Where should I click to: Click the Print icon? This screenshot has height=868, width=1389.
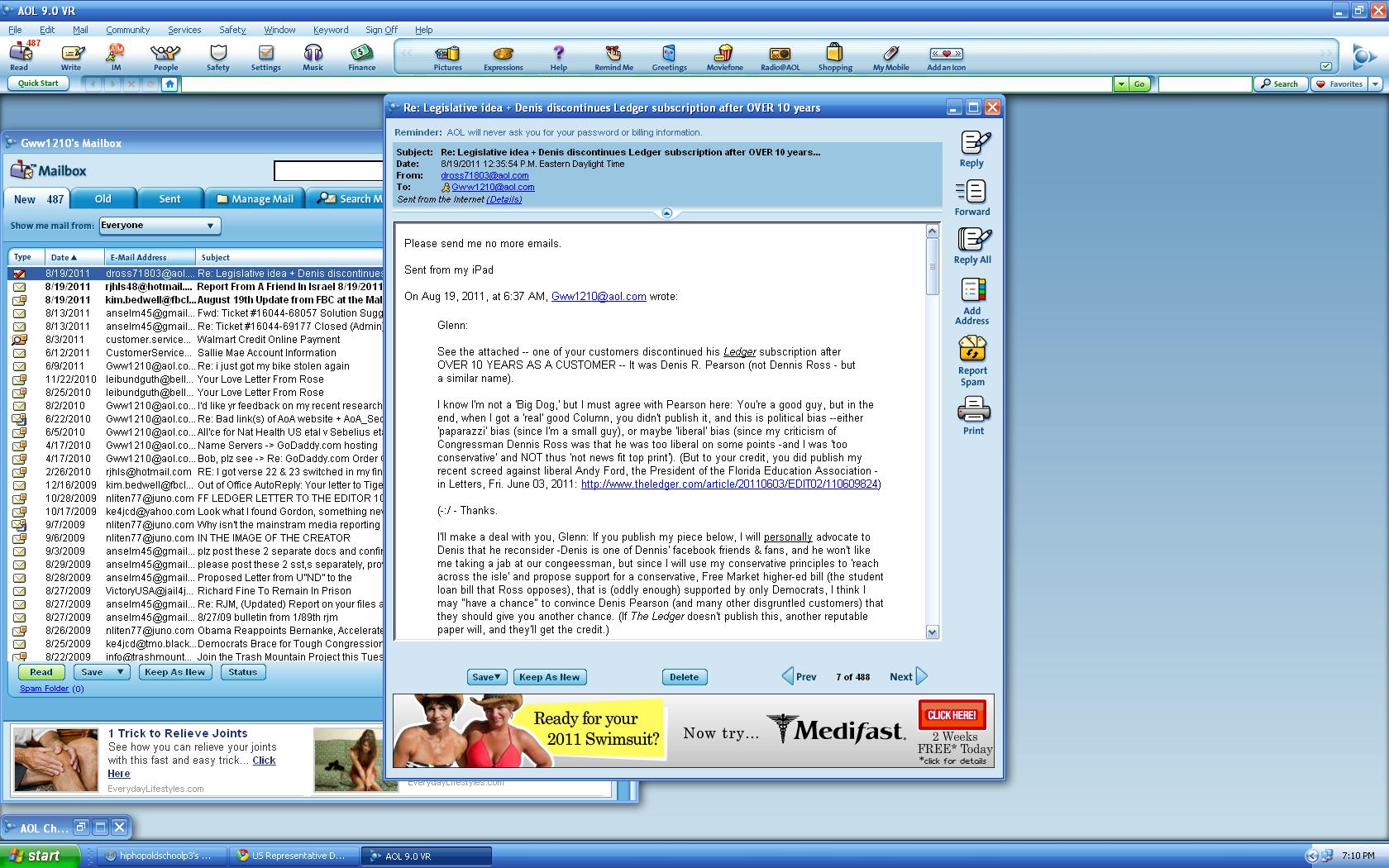tap(973, 416)
